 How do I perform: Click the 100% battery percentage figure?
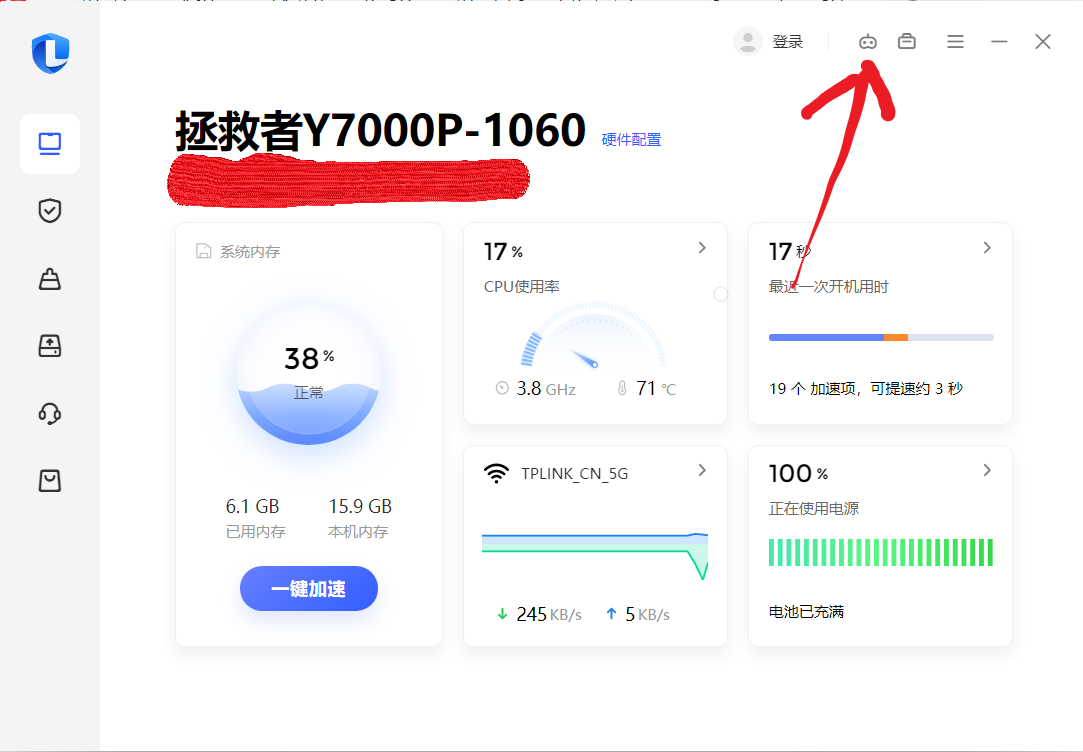click(x=798, y=474)
